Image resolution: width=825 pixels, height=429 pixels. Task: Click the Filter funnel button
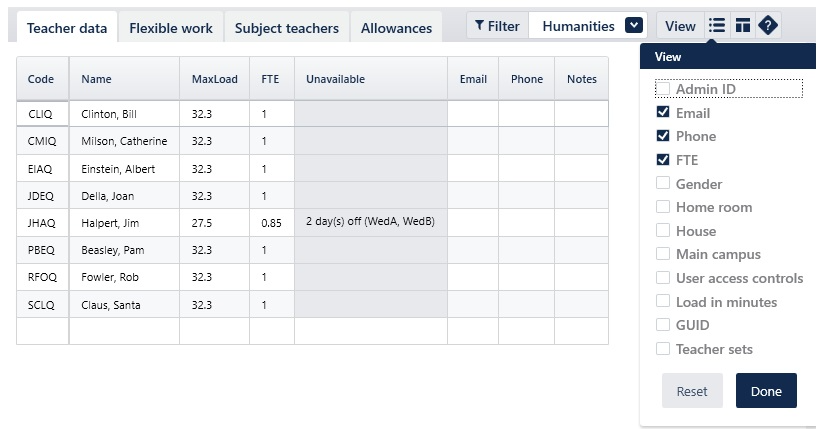(497, 26)
